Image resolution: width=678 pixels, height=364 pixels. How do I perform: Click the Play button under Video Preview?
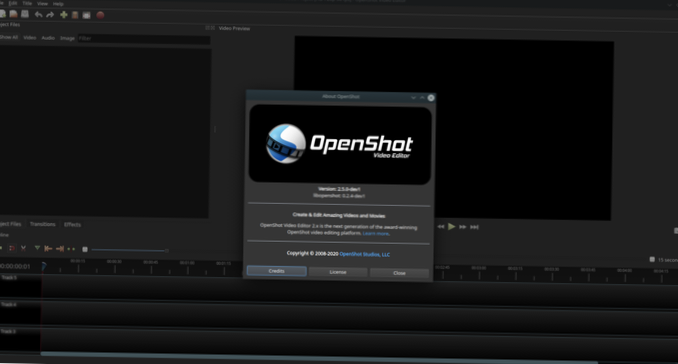451,227
